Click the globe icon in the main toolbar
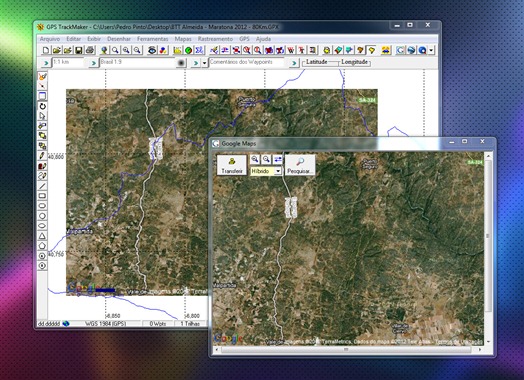 104,50
